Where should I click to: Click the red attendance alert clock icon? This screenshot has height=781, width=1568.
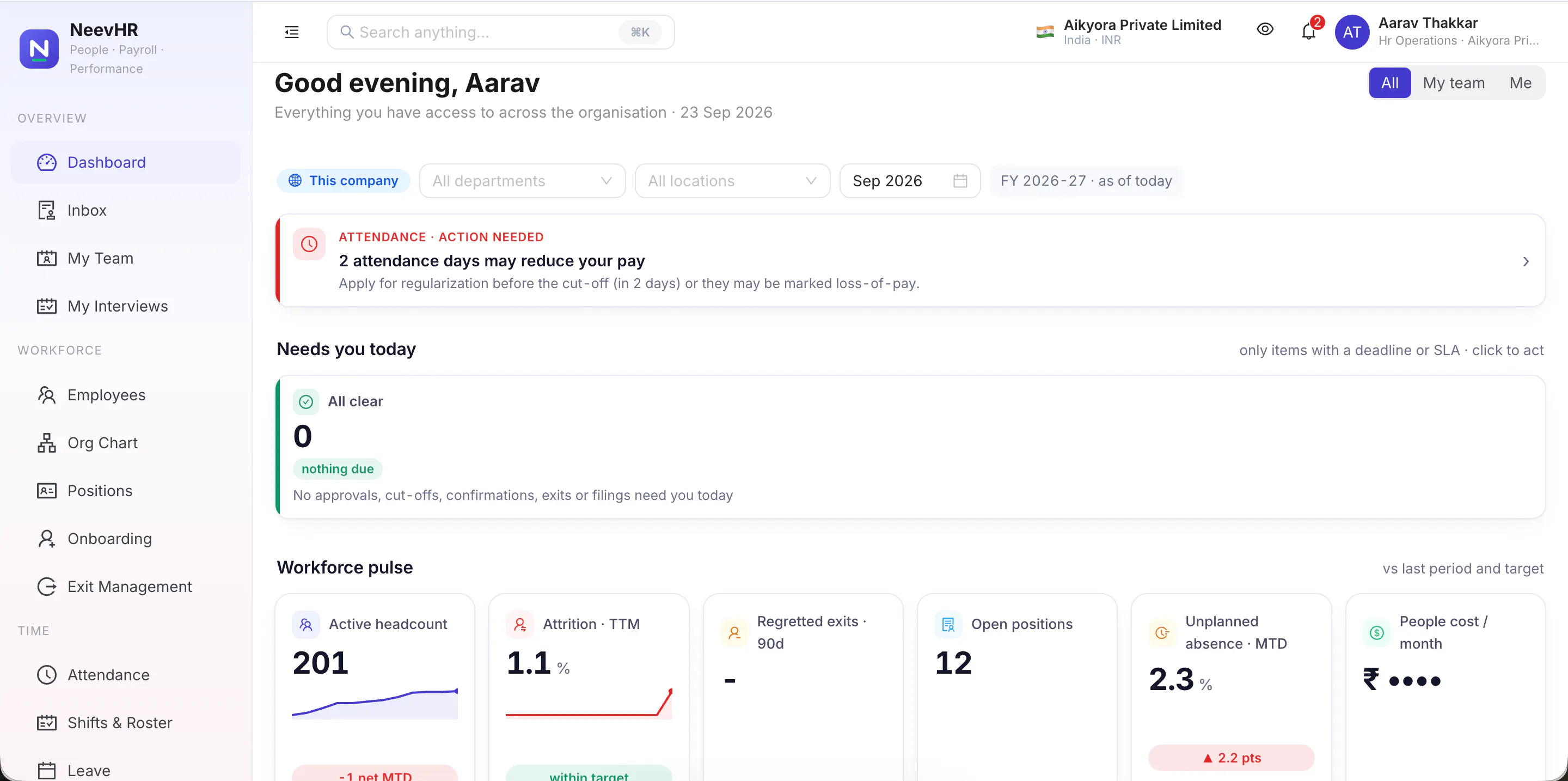[x=309, y=244]
